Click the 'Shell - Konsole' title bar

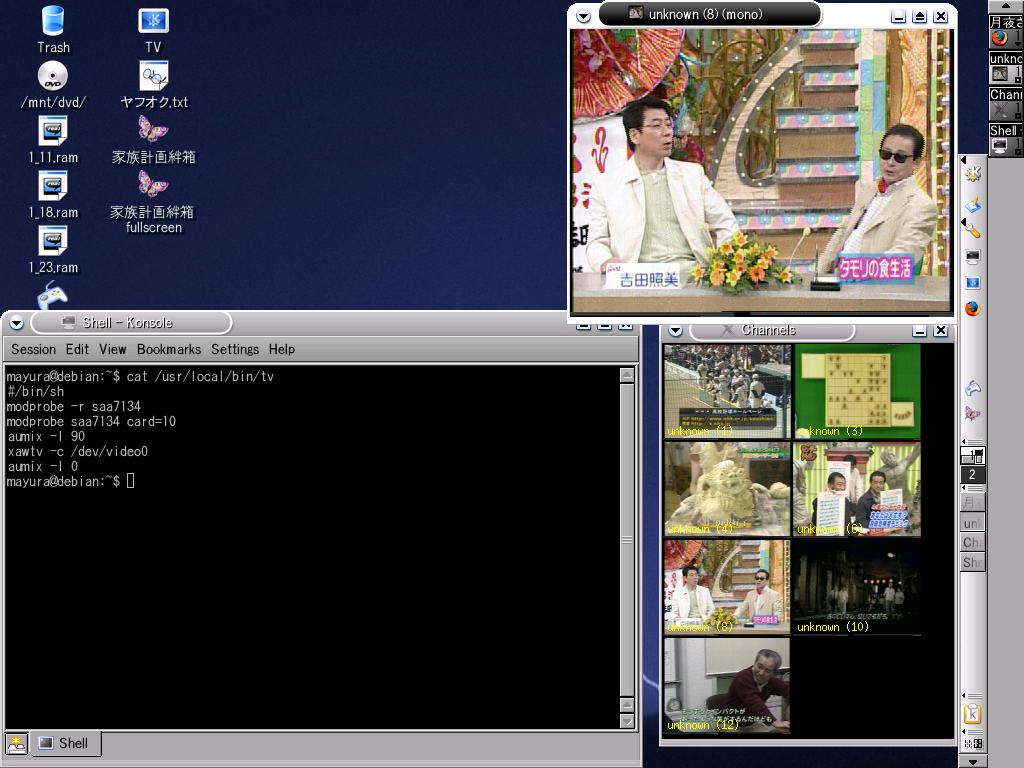click(131, 323)
